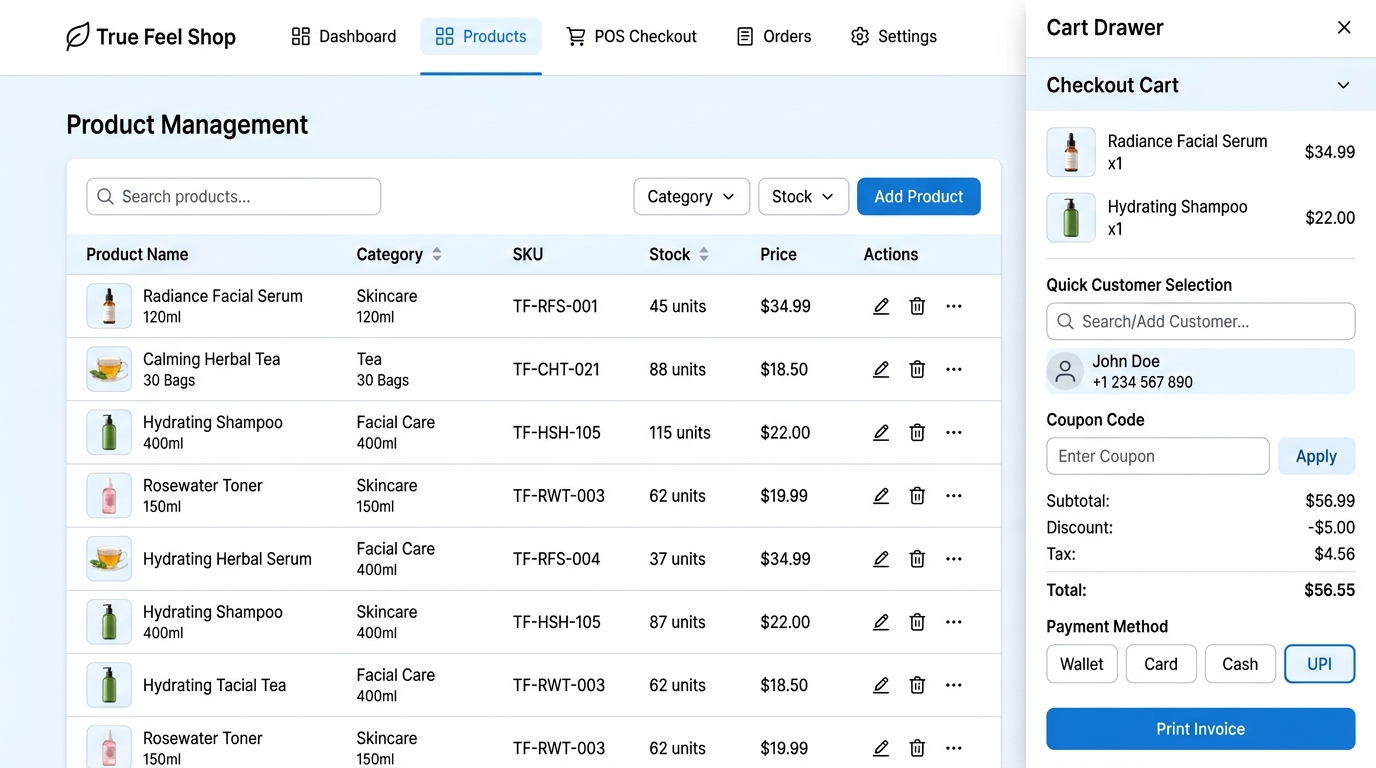Screen dimensions: 1376x768
Task: Select Card as payment method
Action: click(1161, 664)
